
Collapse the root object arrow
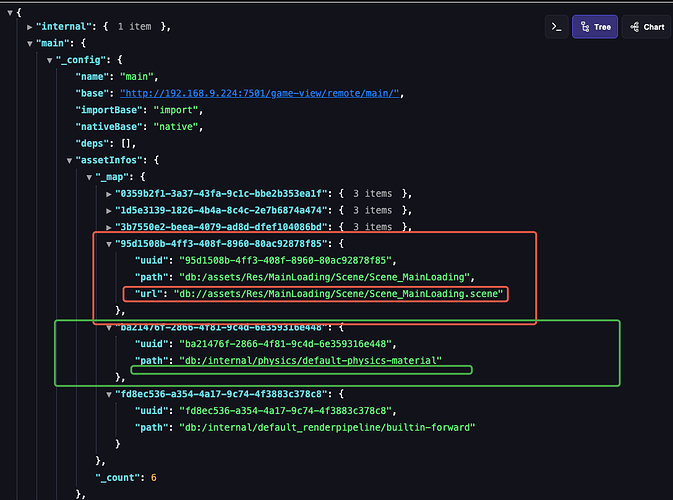10,13
